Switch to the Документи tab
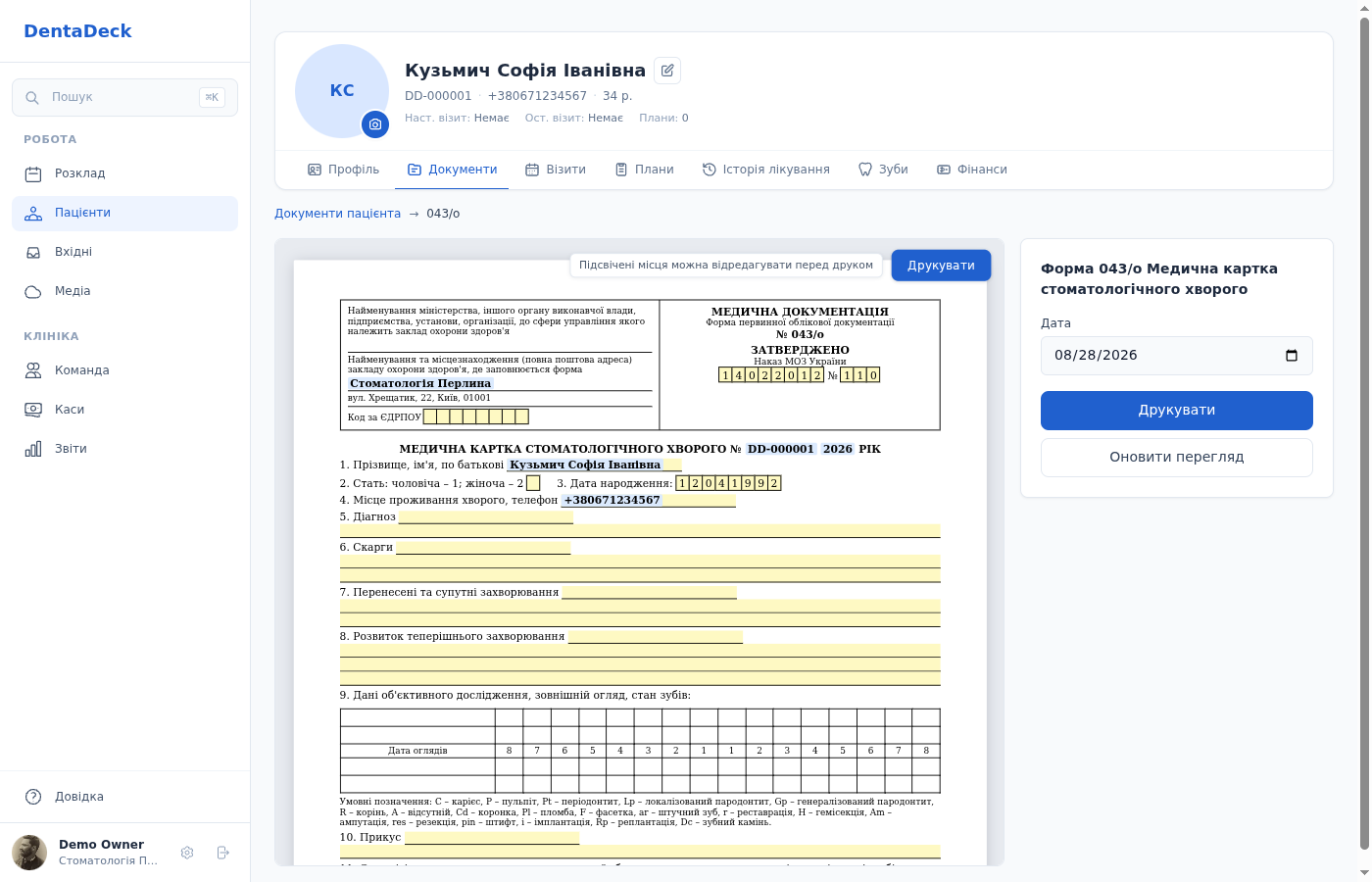Screen dimensions: 1372x882 point(452,170)
